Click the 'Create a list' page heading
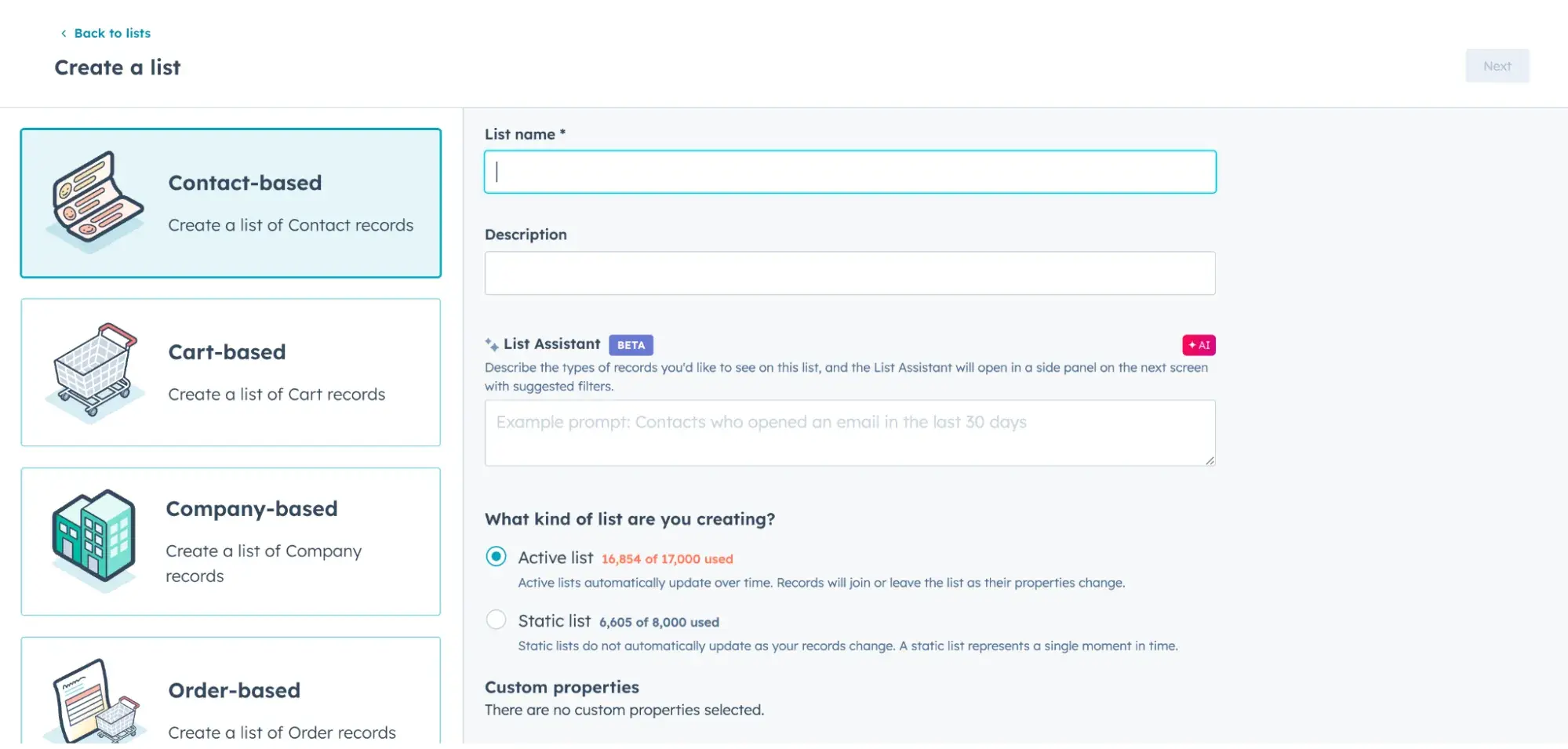 (118, 67)
